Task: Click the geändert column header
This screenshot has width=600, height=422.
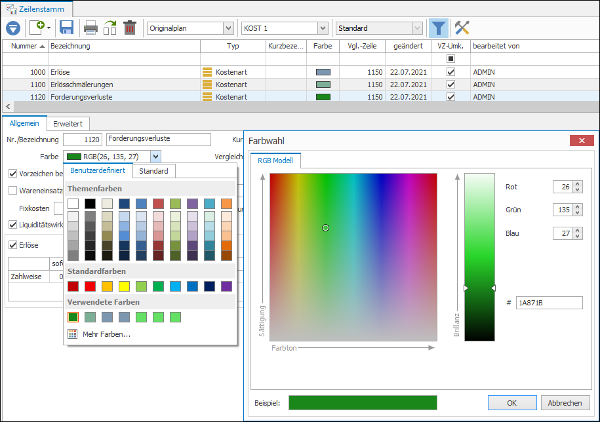Action: point(408,46)
